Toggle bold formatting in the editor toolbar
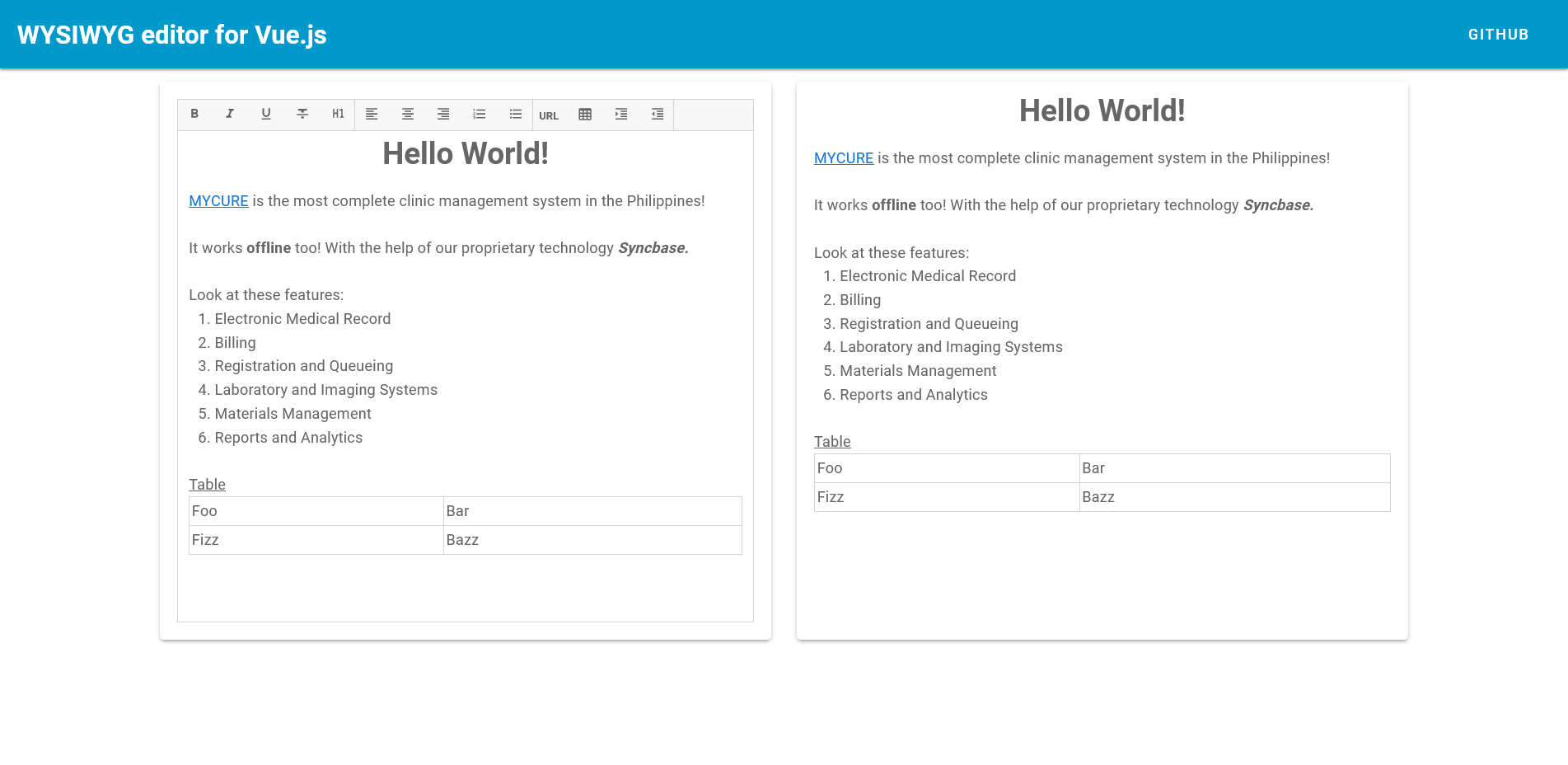The height and width of the screenshot is (765, 1568). [194, 114]
